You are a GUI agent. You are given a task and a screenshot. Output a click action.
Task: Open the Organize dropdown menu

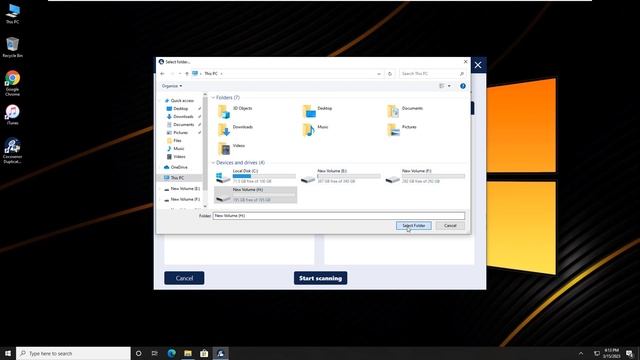coord(172,86)
